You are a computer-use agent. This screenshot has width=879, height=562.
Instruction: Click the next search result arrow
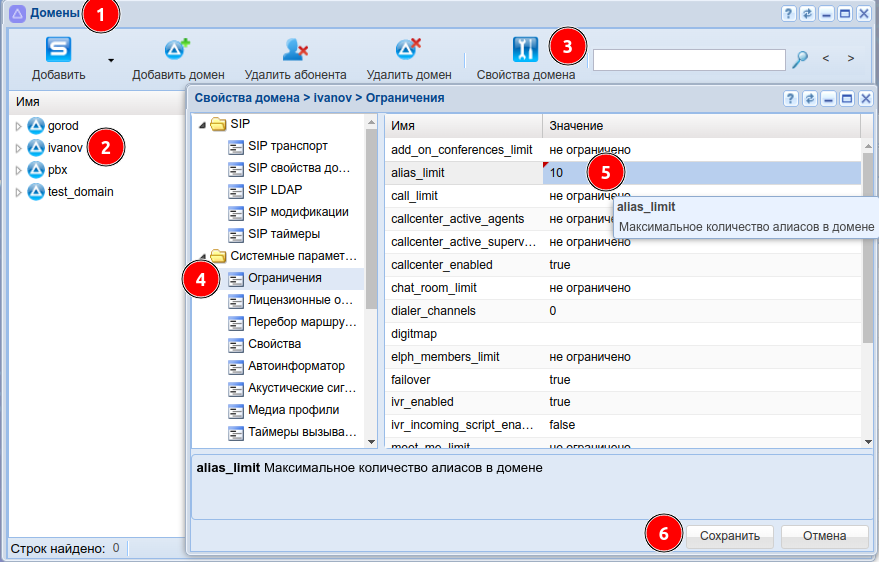click(x=850, y=59)
